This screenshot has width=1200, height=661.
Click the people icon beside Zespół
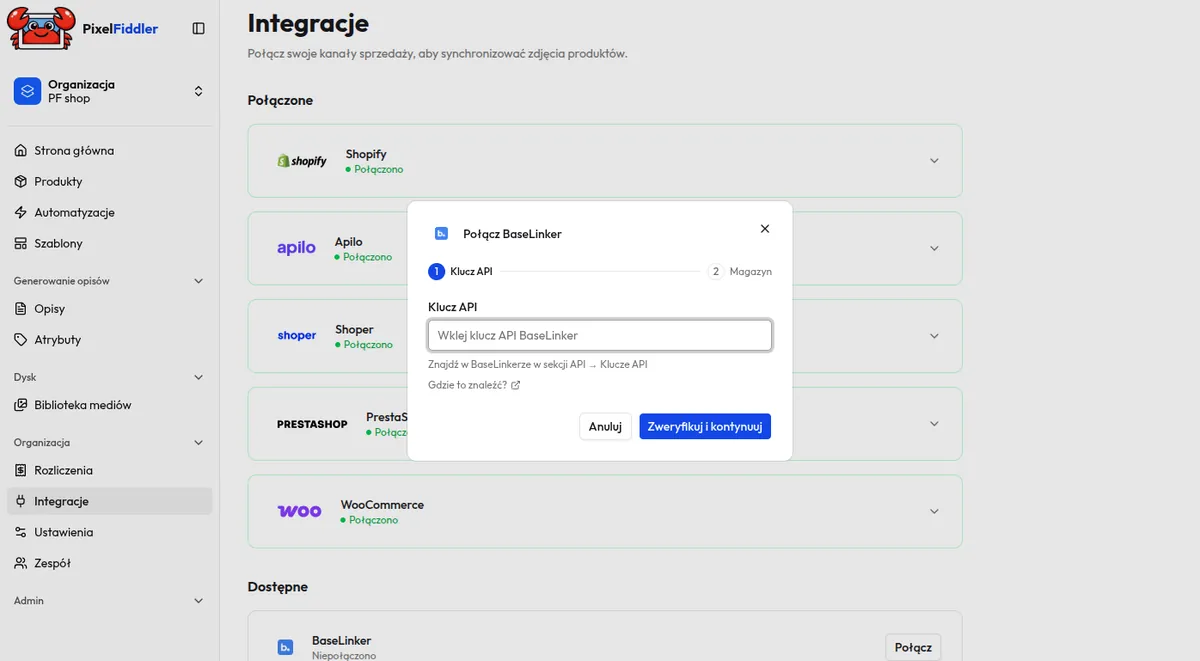21,563
